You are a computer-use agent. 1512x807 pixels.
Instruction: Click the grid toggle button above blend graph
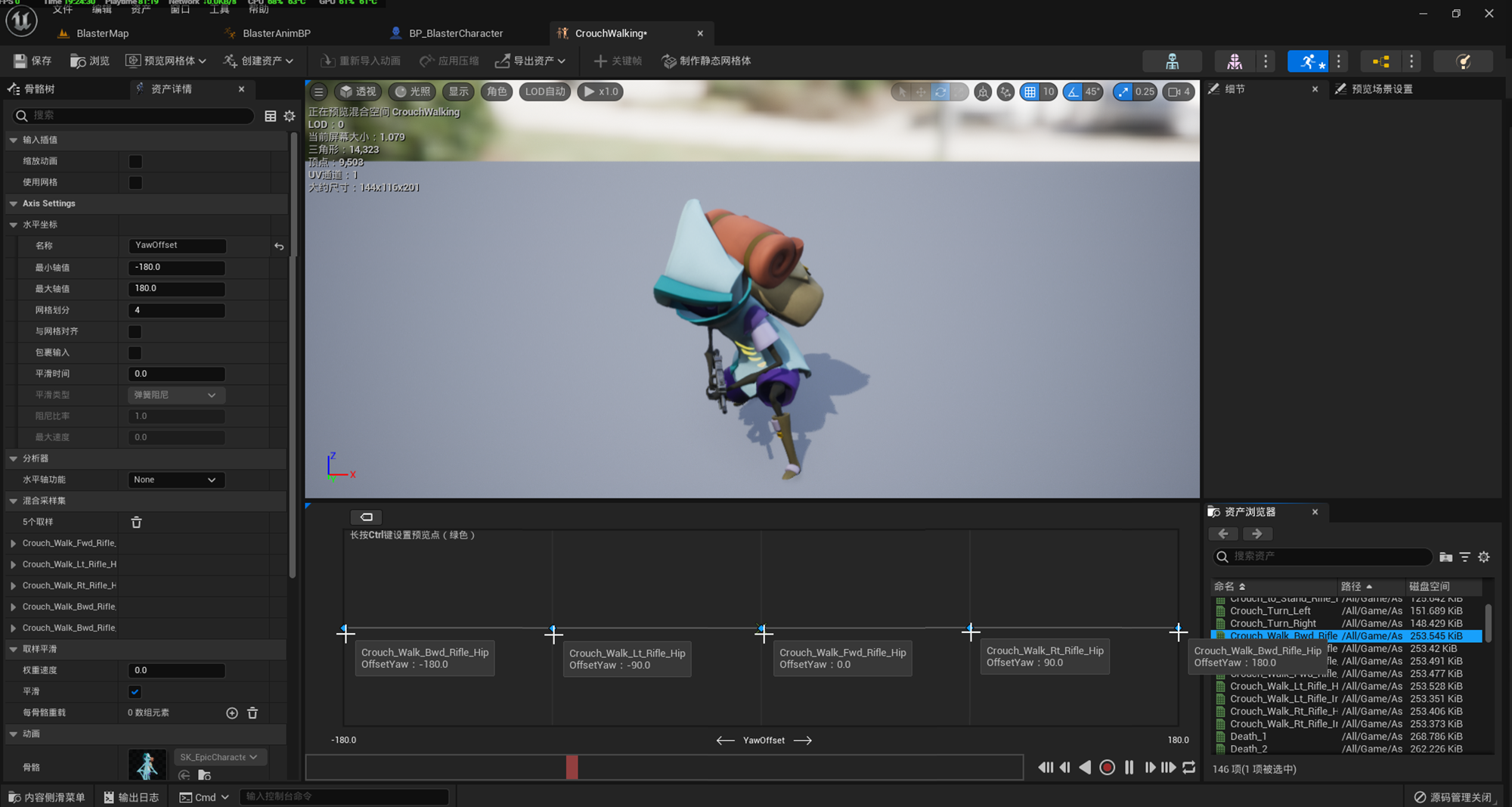(x=367, y=517)
